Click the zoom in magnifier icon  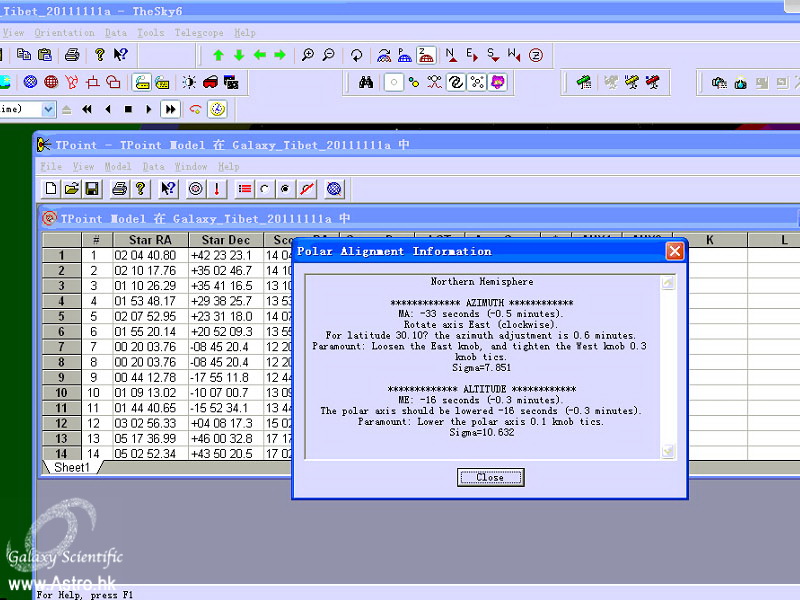click(x=308, y=55)
